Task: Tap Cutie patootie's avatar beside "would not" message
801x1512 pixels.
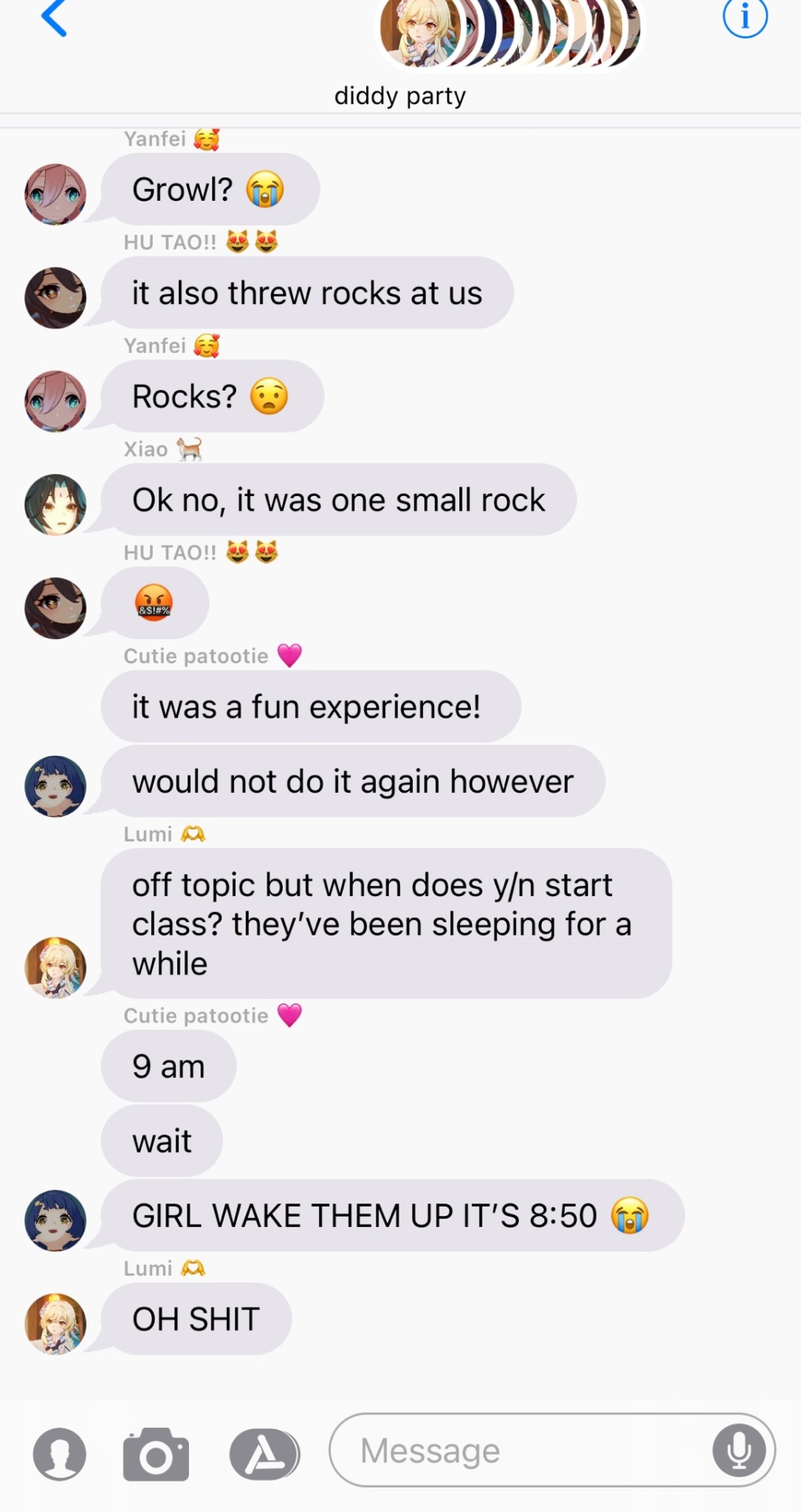Action: pos(55,786)
